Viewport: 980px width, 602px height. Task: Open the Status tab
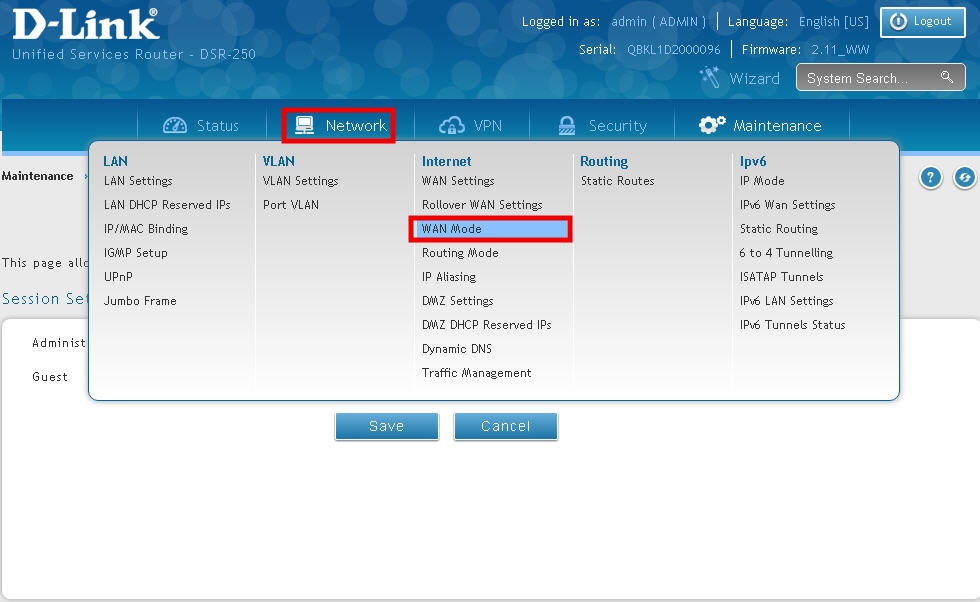[201, 126]
